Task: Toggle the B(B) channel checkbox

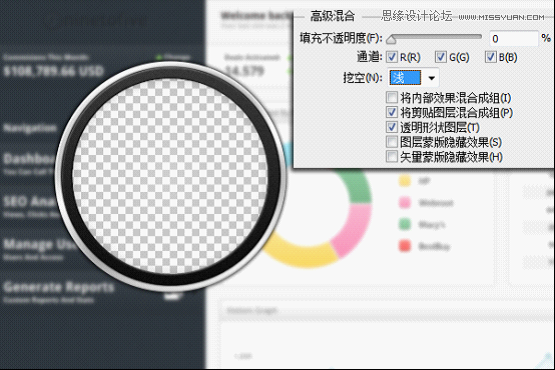Action: pos(490,57)
